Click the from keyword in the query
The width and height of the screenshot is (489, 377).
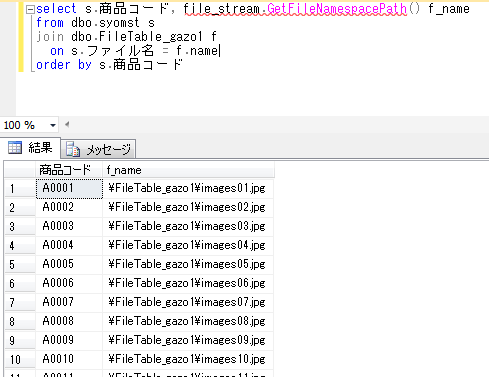tap(50, 23)
